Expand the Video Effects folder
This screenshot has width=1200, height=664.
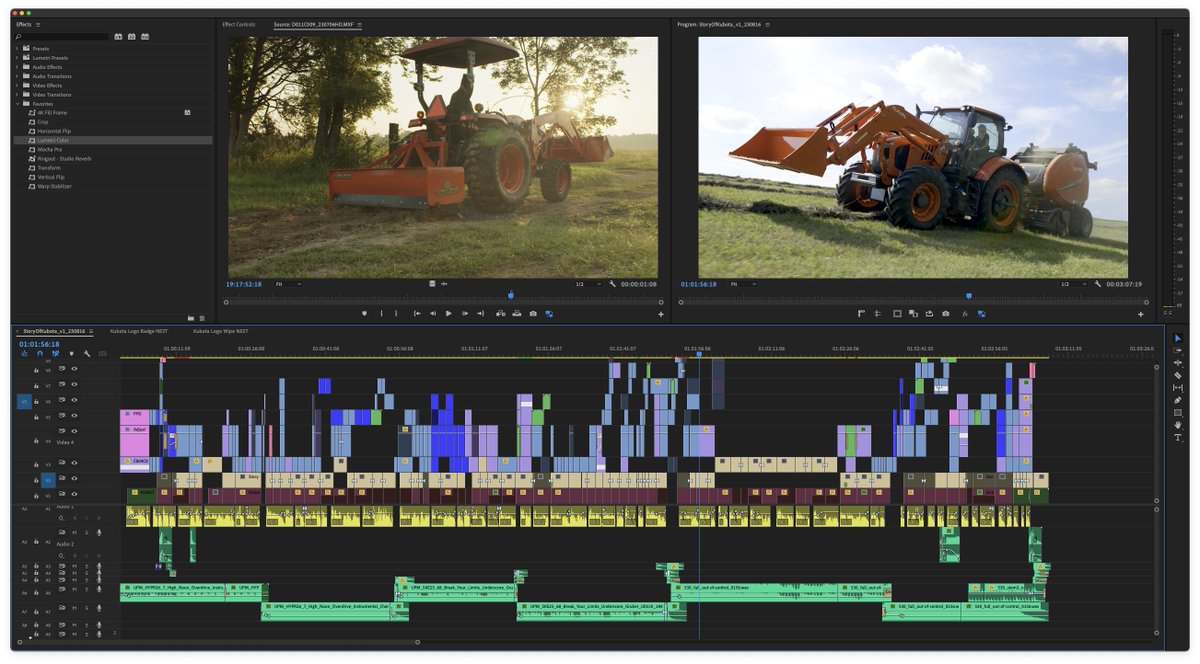coord(17,85)
